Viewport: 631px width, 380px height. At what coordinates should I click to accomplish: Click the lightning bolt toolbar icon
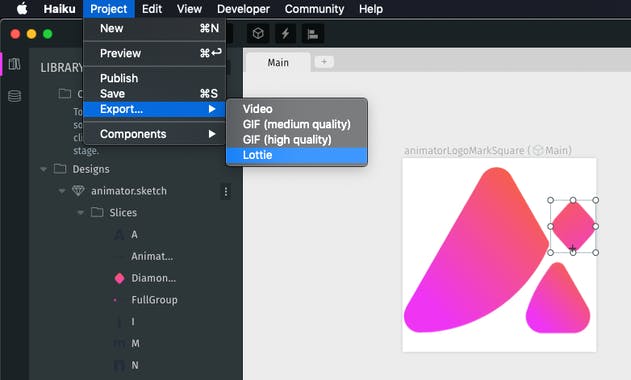(x=285, y=33)
